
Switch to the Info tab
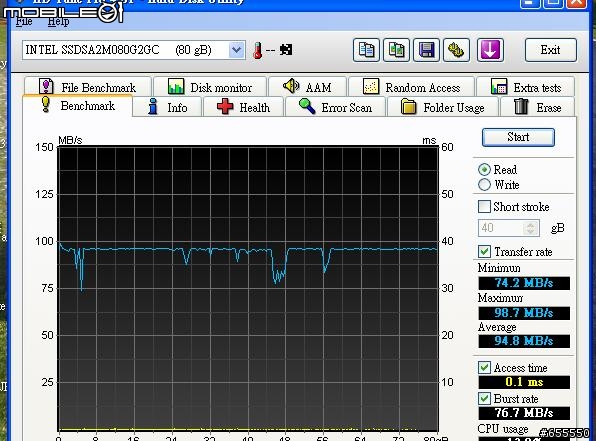coord(168,107)
